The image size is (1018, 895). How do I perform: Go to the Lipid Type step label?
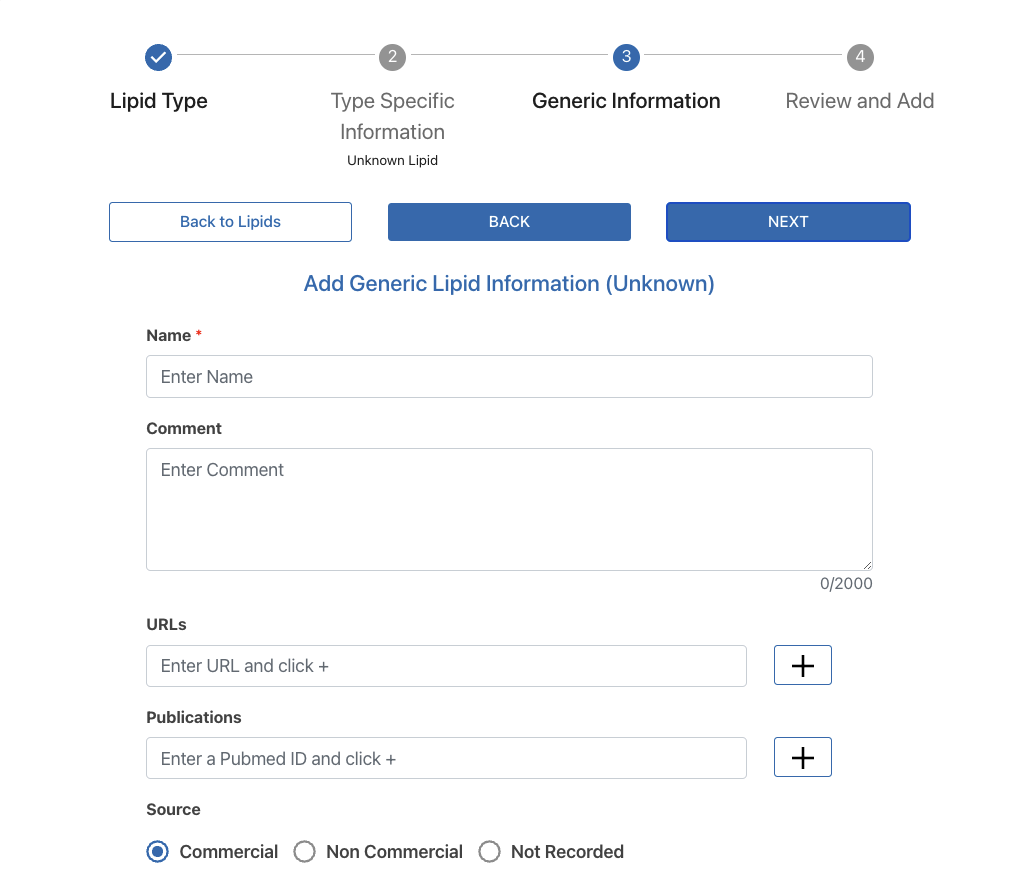(x=159, y=101)
